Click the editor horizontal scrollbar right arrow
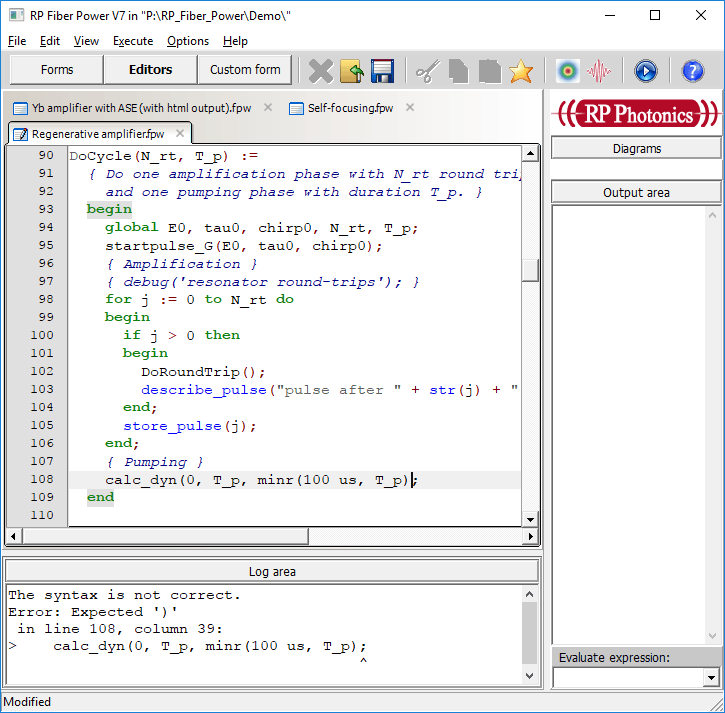725x713 pixels. point(530,536)
